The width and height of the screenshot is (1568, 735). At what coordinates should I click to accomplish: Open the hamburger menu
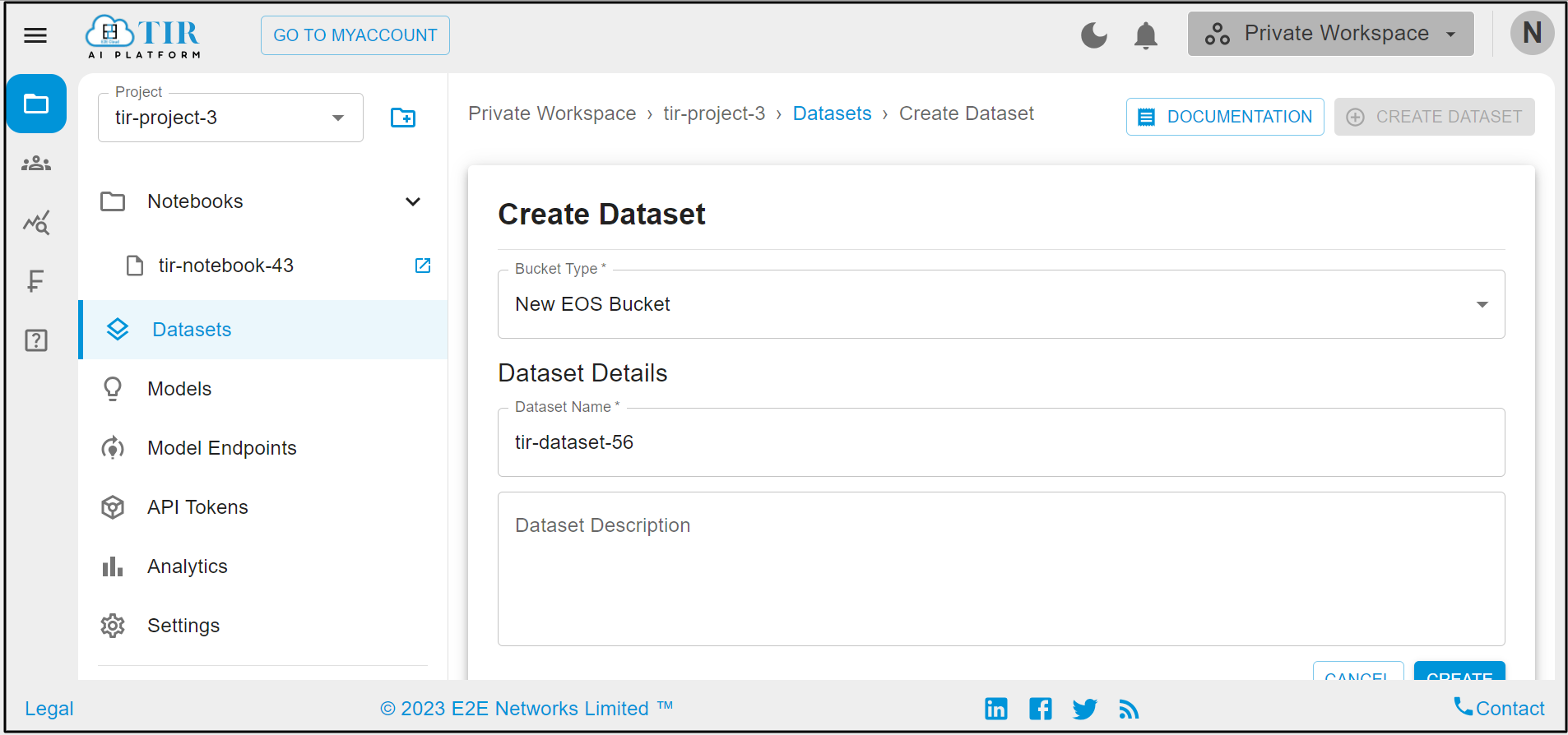[x=35, y=35]
